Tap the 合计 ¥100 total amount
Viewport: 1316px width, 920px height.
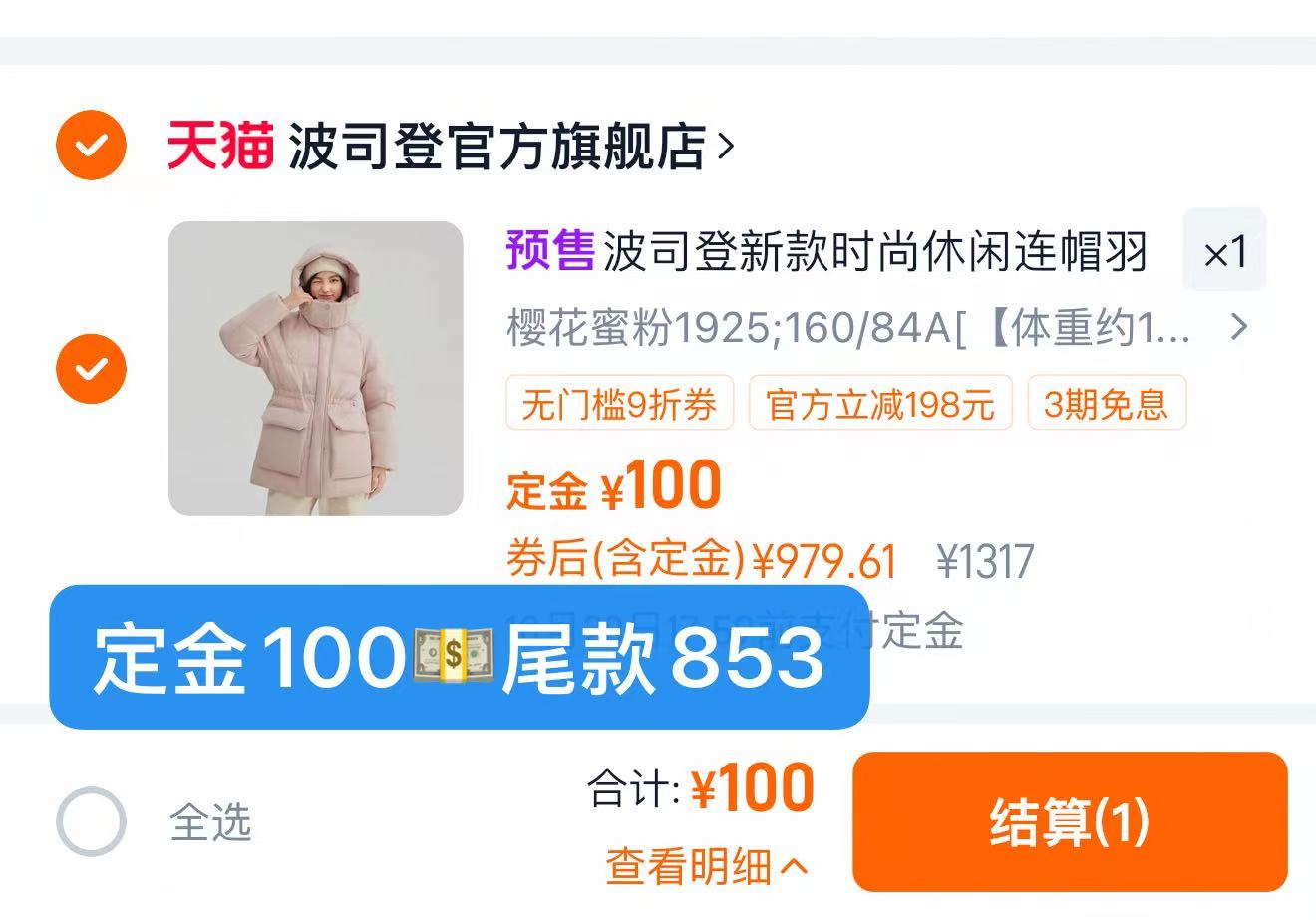[x=701, y=789]
